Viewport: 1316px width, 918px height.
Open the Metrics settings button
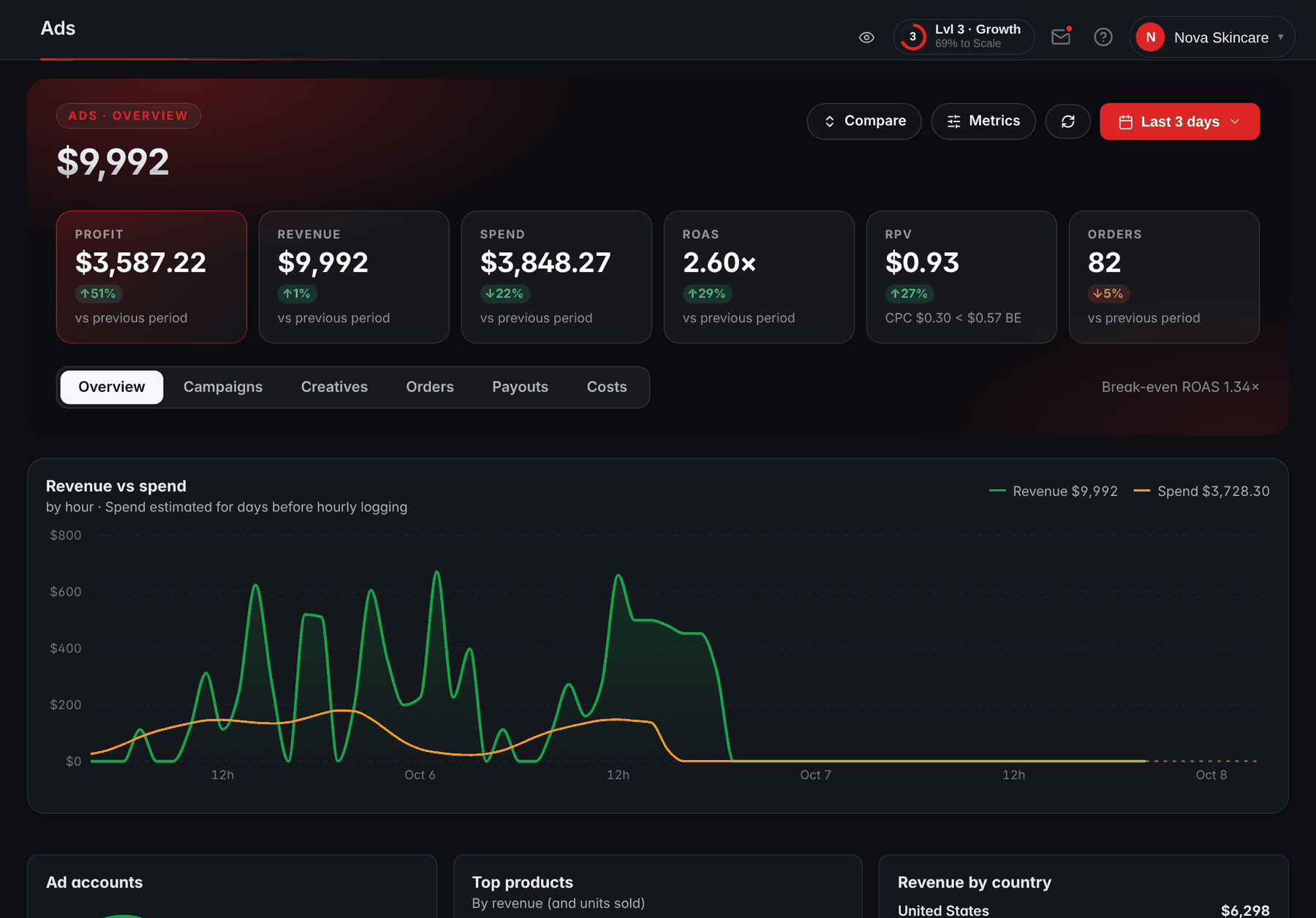click(x=983, y=121)
